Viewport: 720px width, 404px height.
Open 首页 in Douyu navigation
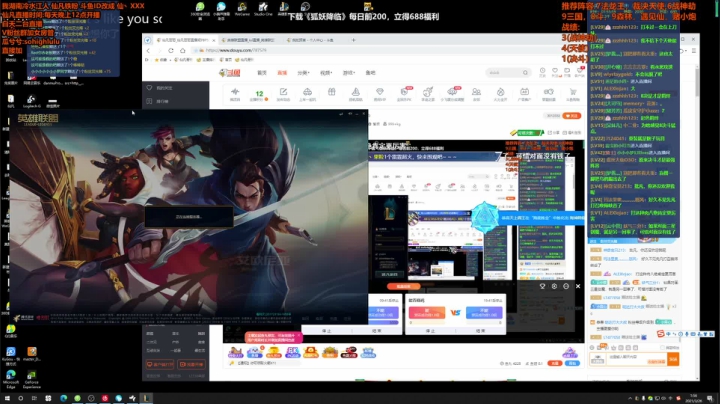[x=262, y=73]
